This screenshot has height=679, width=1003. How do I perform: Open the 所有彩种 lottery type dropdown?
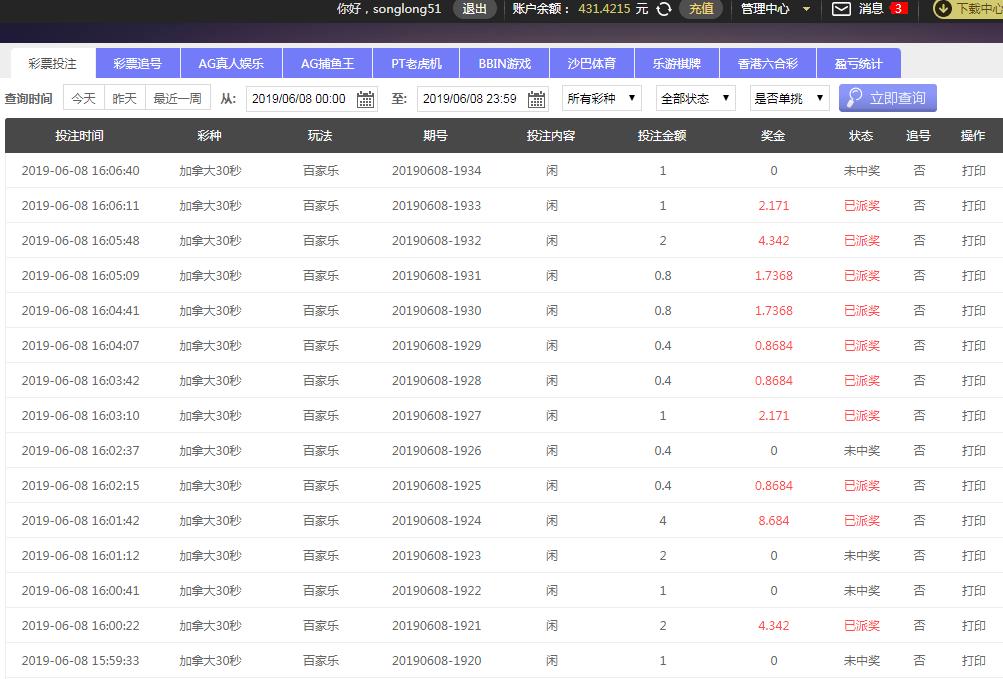click(601, 99)
